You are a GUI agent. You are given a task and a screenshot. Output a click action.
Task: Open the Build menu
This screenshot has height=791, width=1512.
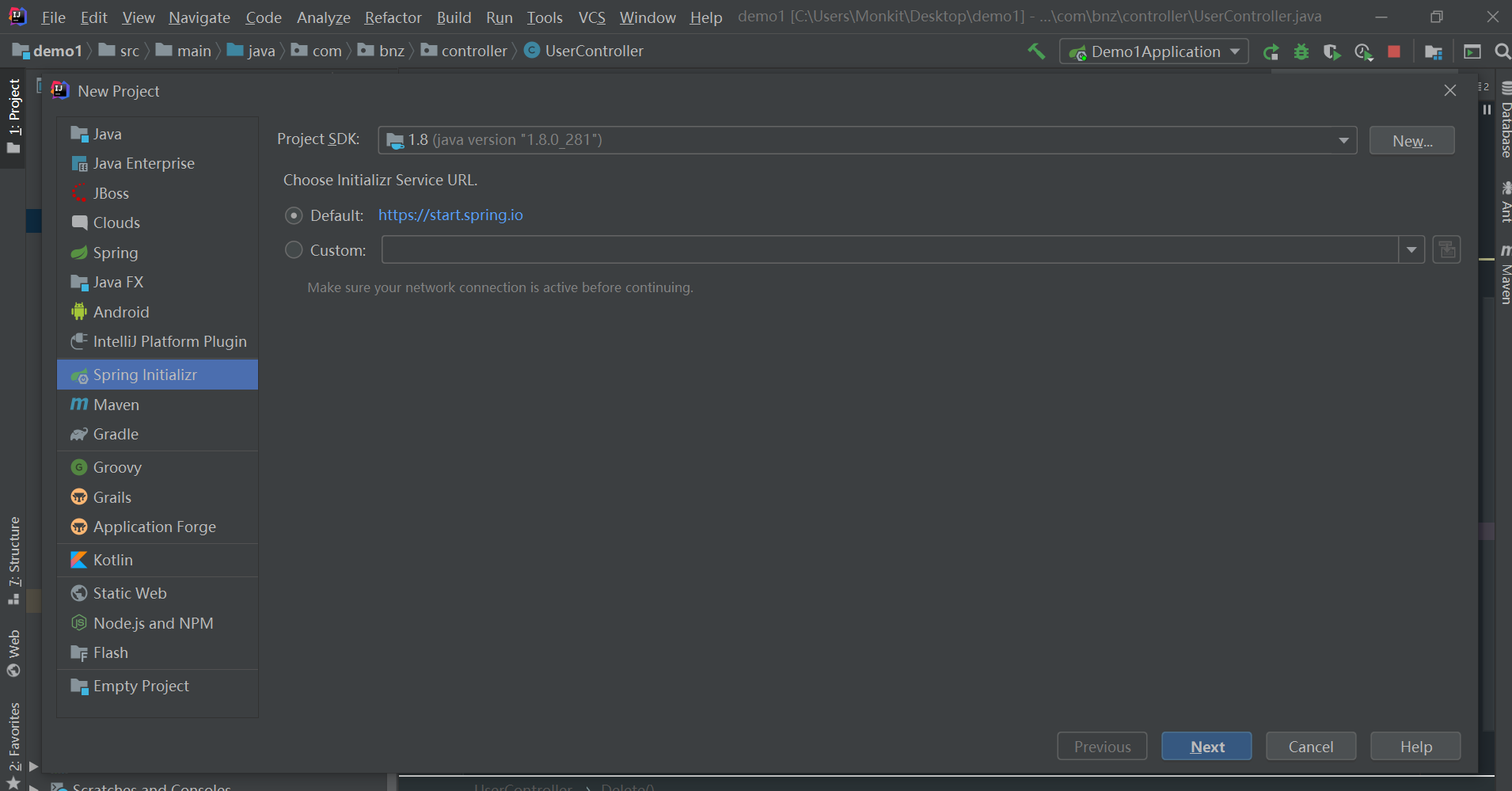point(454,17)
